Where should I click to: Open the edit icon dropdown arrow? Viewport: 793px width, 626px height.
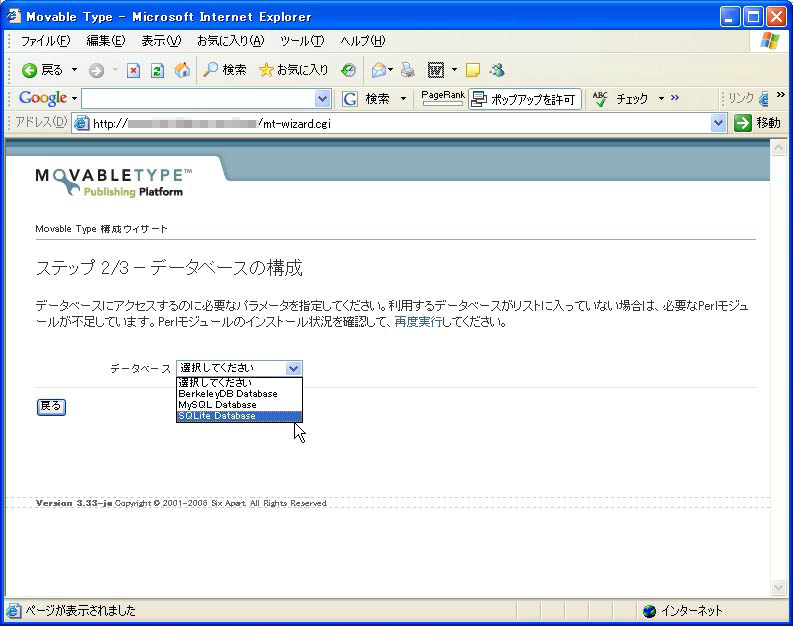[454, 70]
